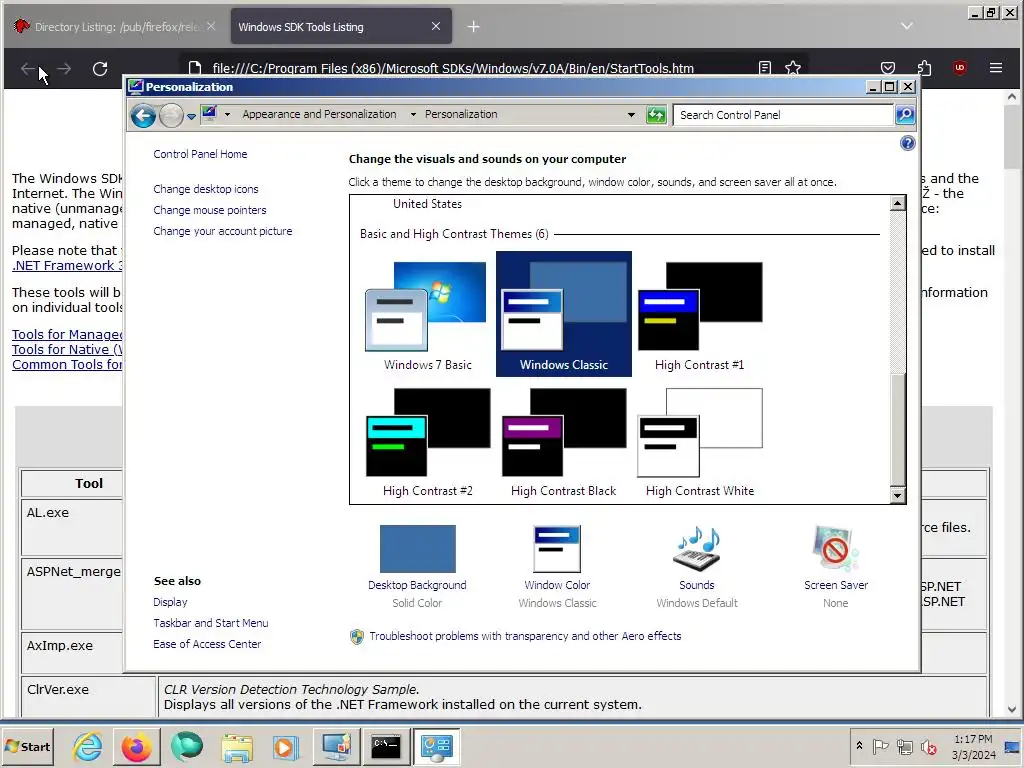
Task: Open a new Firefox tab with plus button
Action: [x=473, y=26]
